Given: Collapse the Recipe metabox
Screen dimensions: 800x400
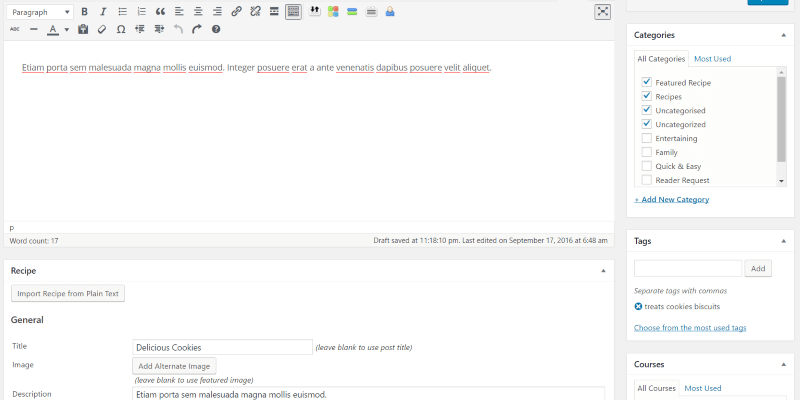Looking at the screenshot, I should (x=603, y=271).
